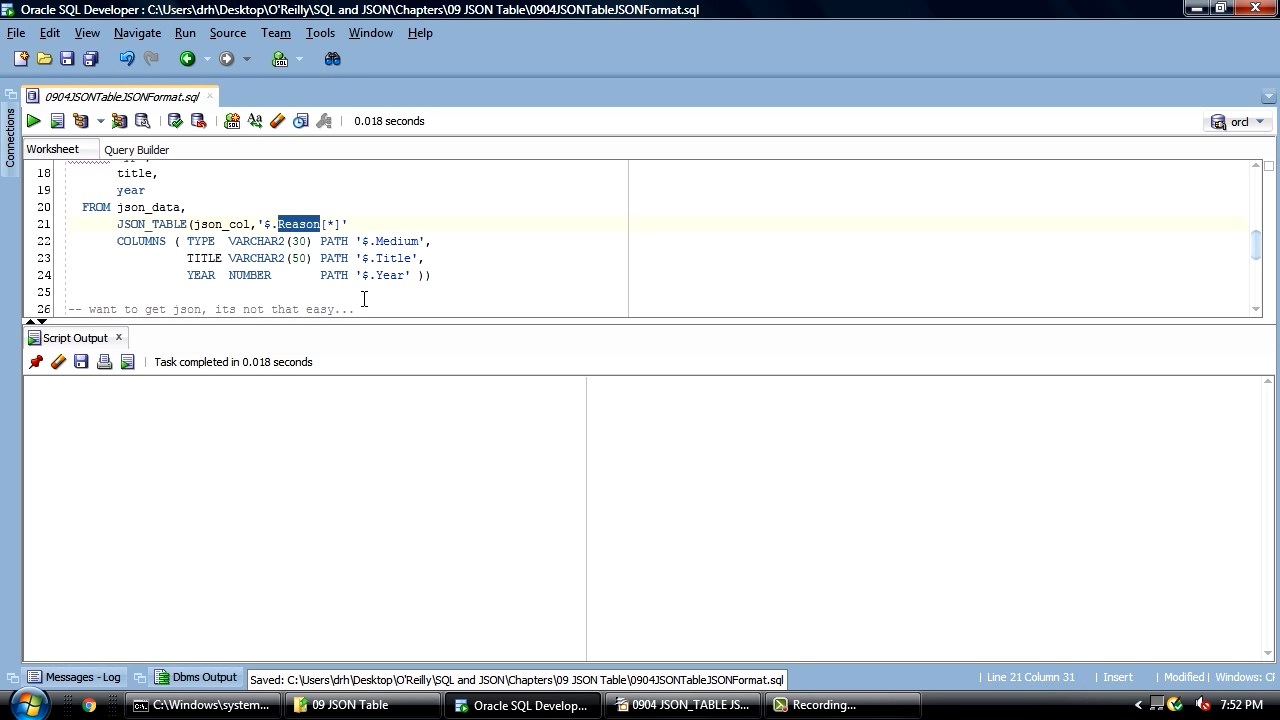Open the back navigation history dropdown arrow

pyautogui.click(x=207, y=59)
